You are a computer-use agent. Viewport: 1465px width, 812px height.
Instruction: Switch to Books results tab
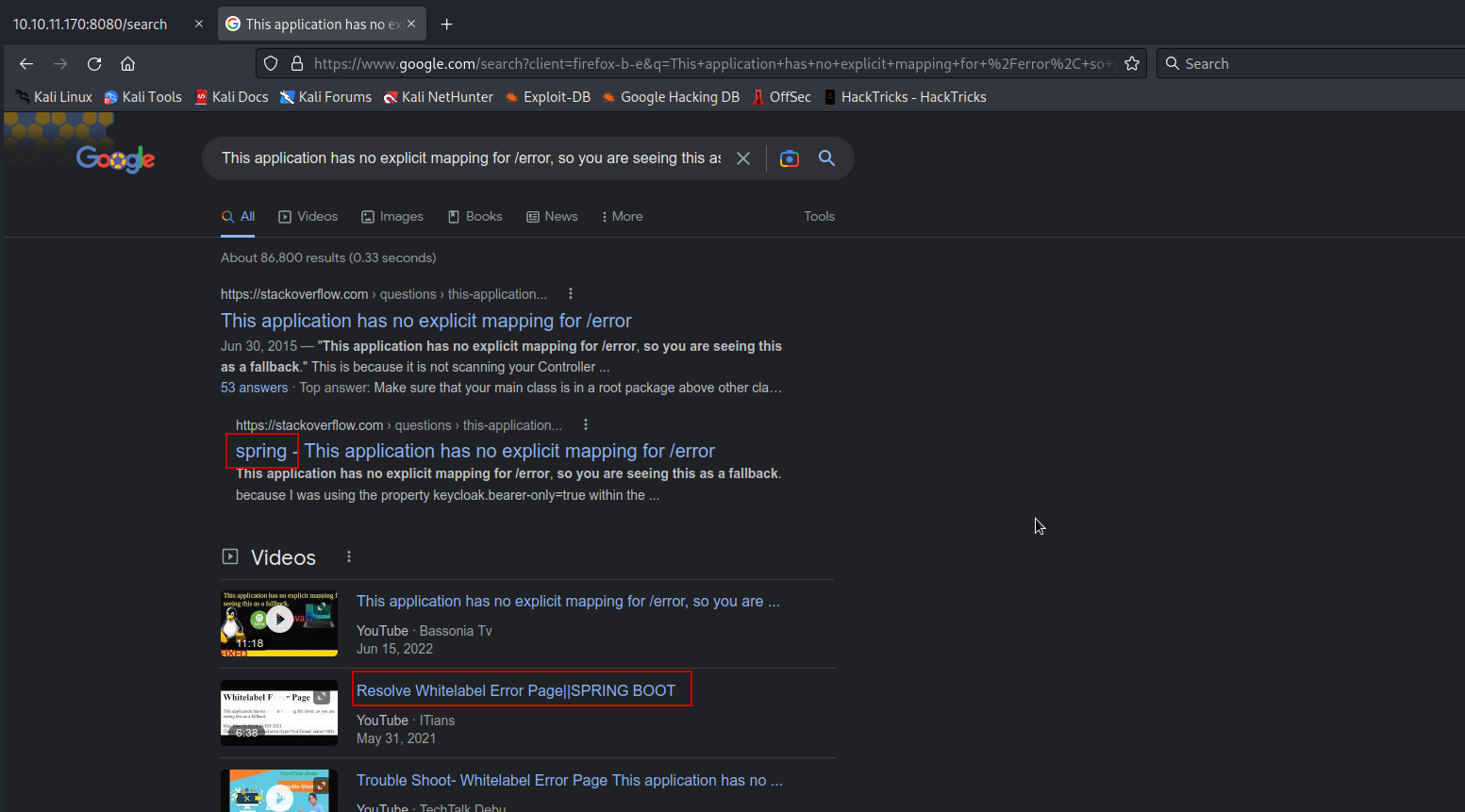[x=475, y=216]
